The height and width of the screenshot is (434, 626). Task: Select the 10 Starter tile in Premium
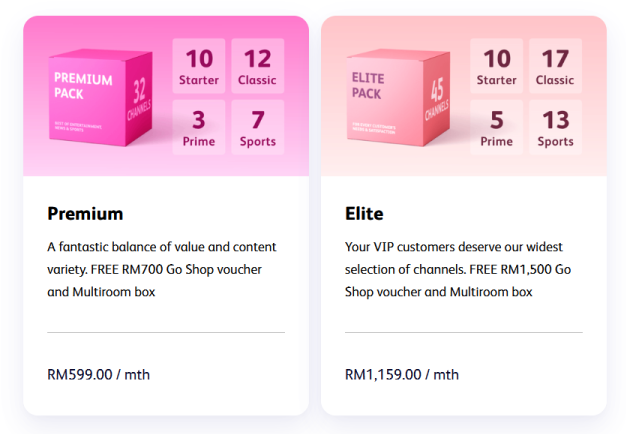199,66
